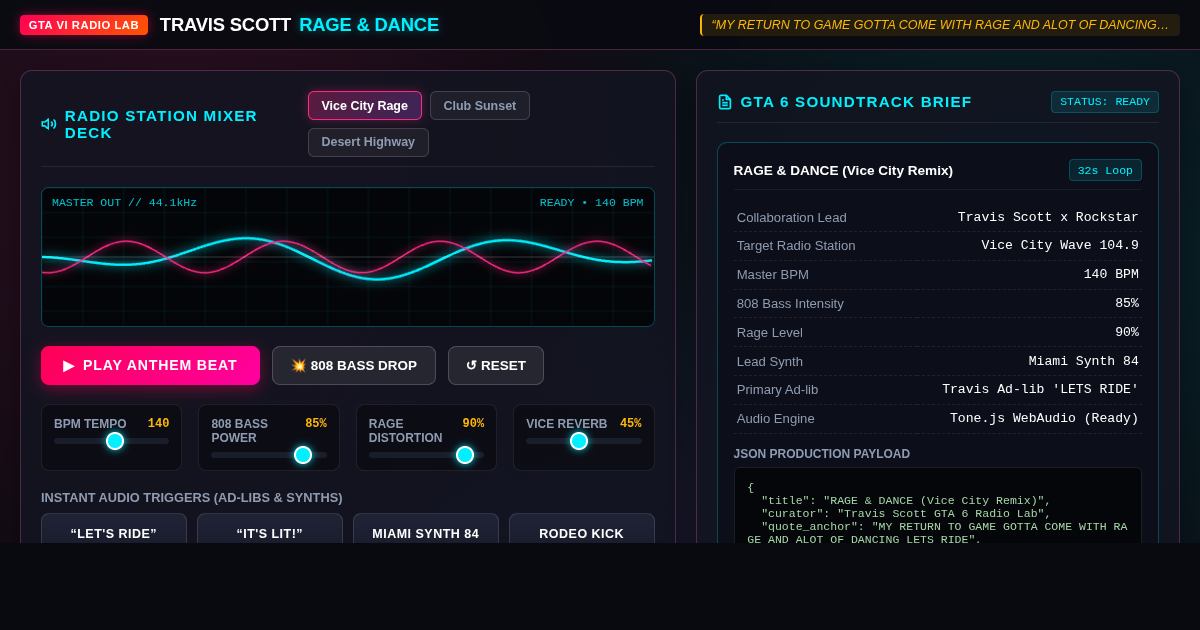This screenshot has height=630, width=1200.
Task: Click the "Target Radio Station" row label
Action: coord(796,246)
